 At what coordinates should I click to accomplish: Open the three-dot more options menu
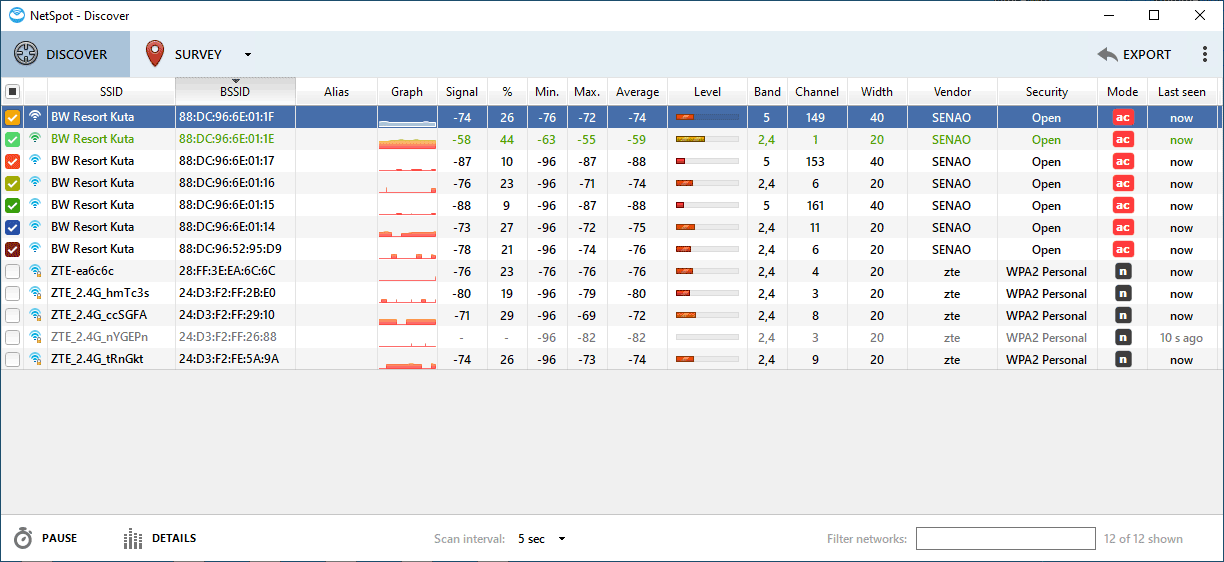click(1205, 55)
